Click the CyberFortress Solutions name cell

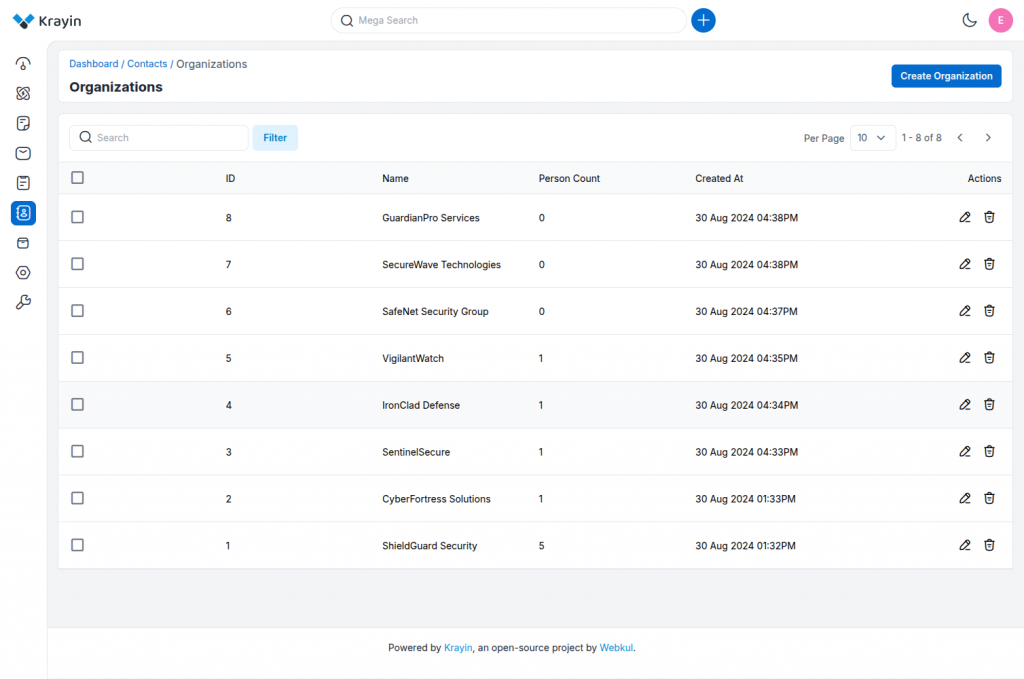point(436,499)
